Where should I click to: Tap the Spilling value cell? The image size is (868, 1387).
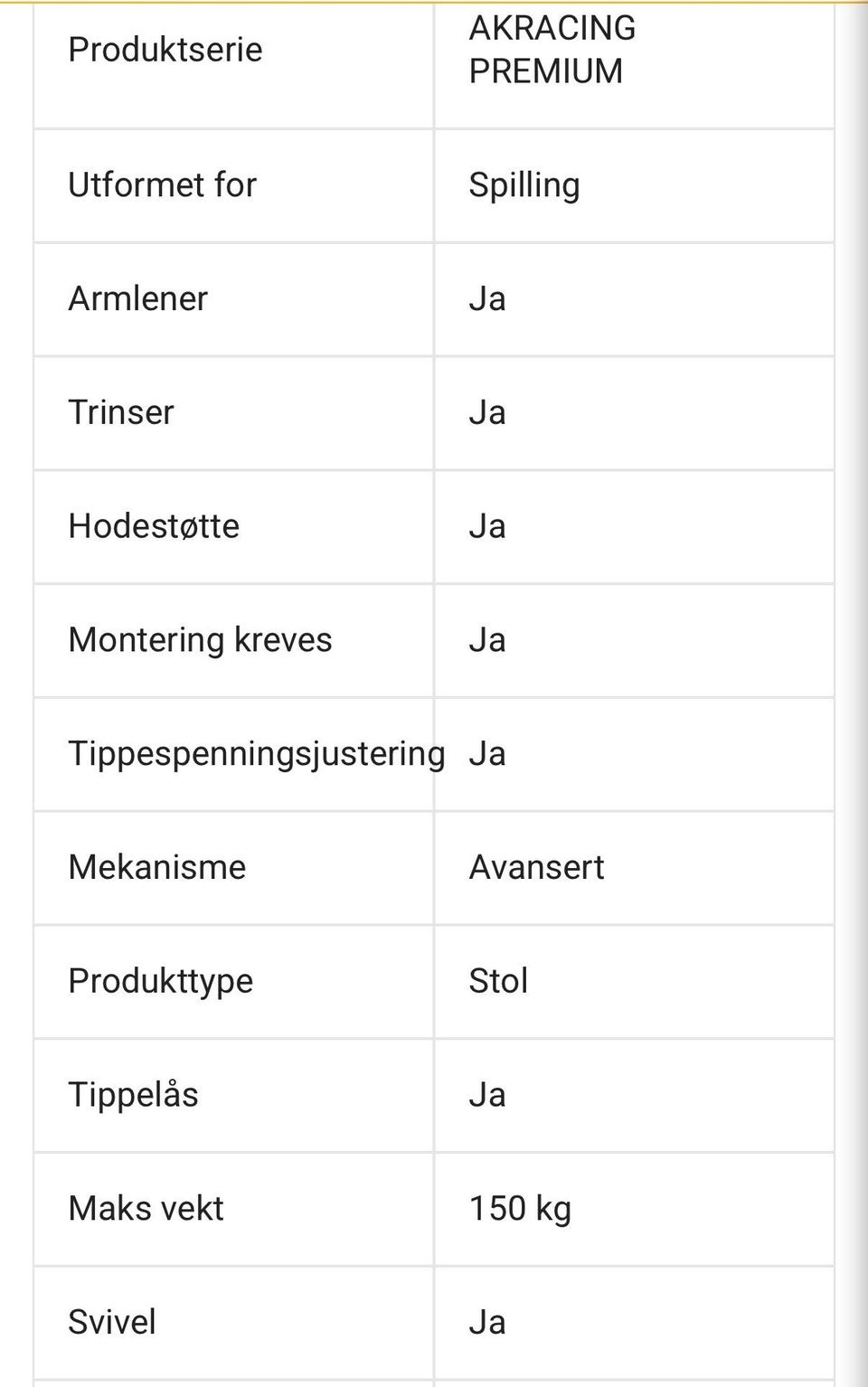click(524, 185)
